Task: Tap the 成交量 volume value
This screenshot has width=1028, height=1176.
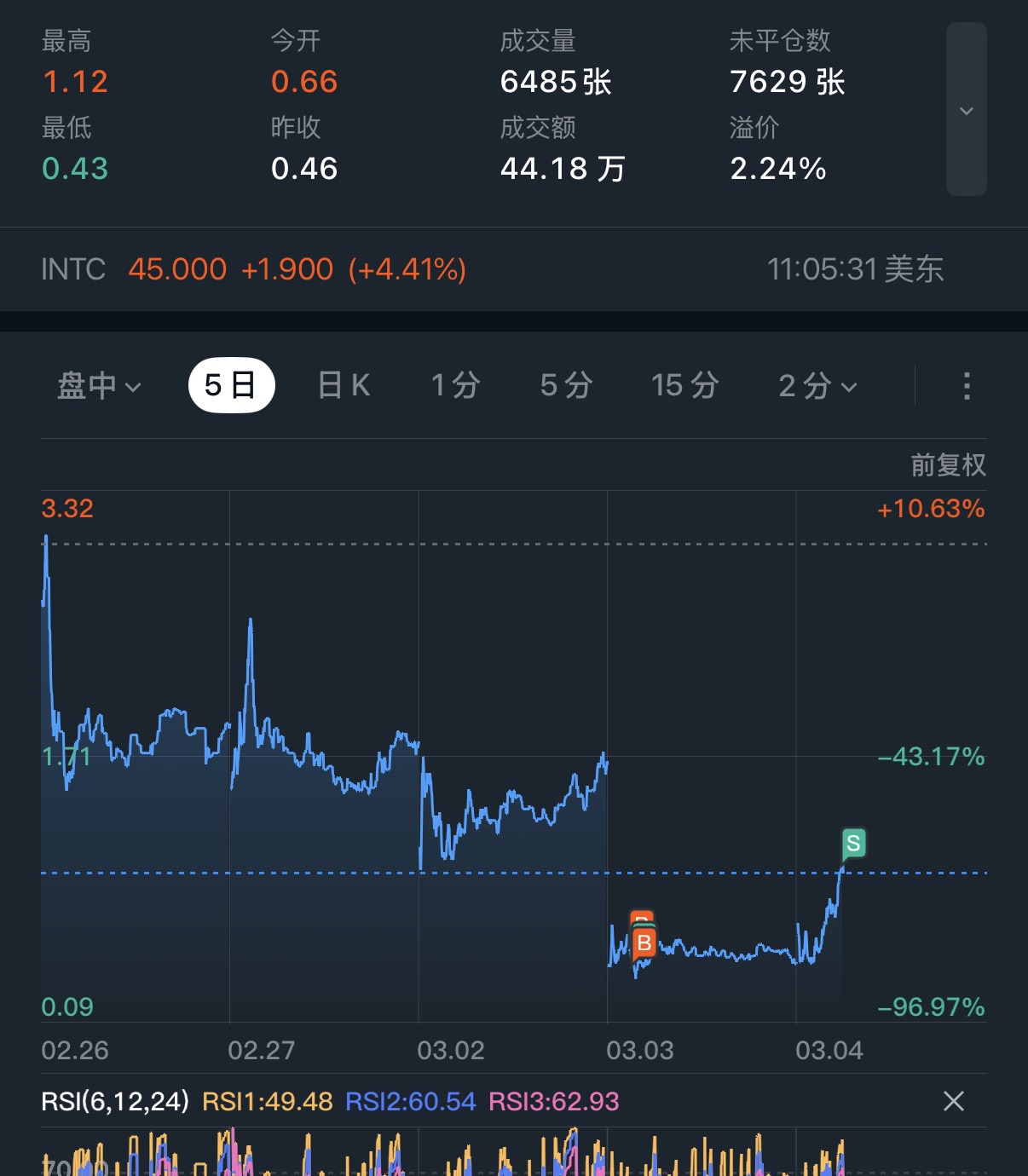Action: coord(556,82)
